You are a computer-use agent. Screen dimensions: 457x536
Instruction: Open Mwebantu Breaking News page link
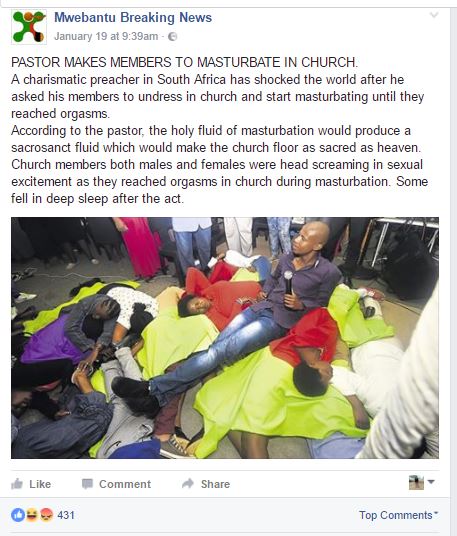[x=133, y=17]
